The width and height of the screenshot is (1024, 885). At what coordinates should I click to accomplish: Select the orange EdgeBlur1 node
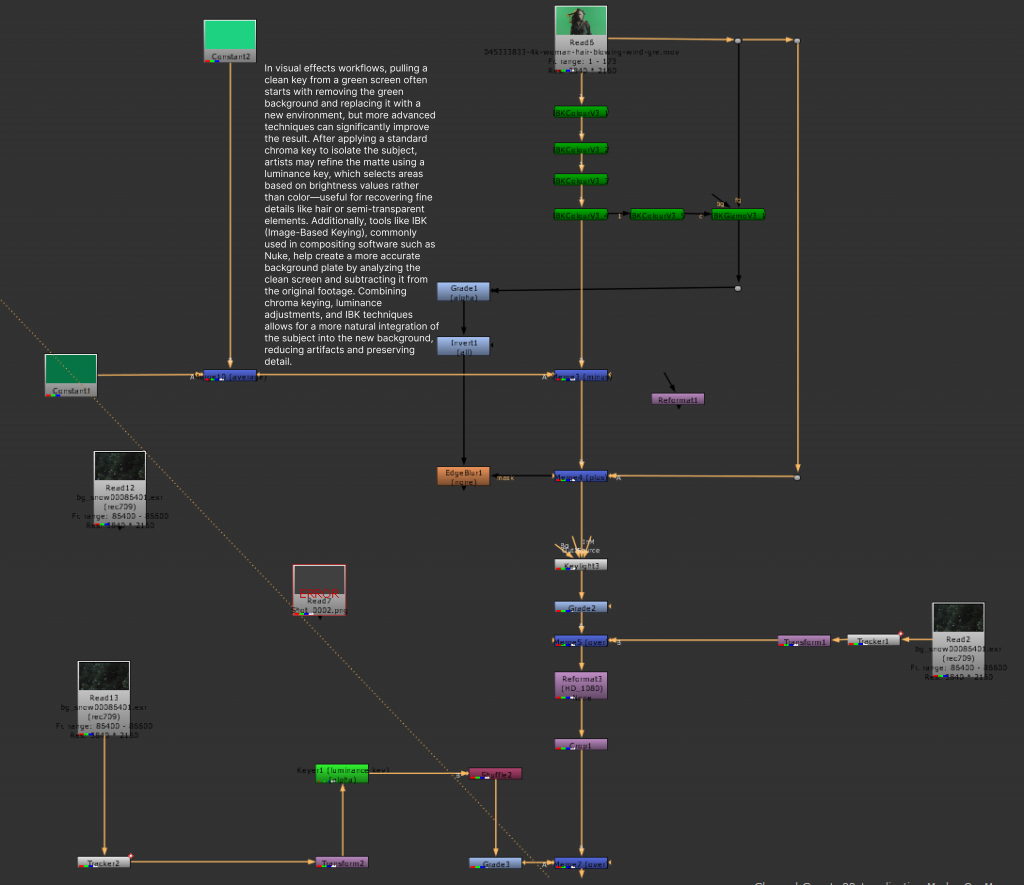463,476
